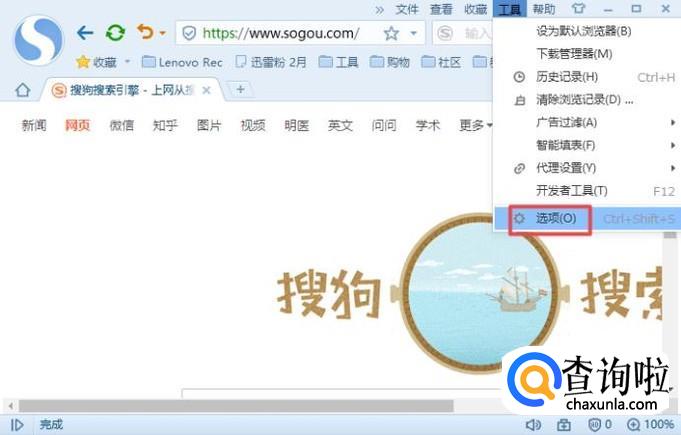Image resolution: width=681 pixels, height=435 pixels.
Task: Bookmark page using the star icon
Action: coord(391,33)
